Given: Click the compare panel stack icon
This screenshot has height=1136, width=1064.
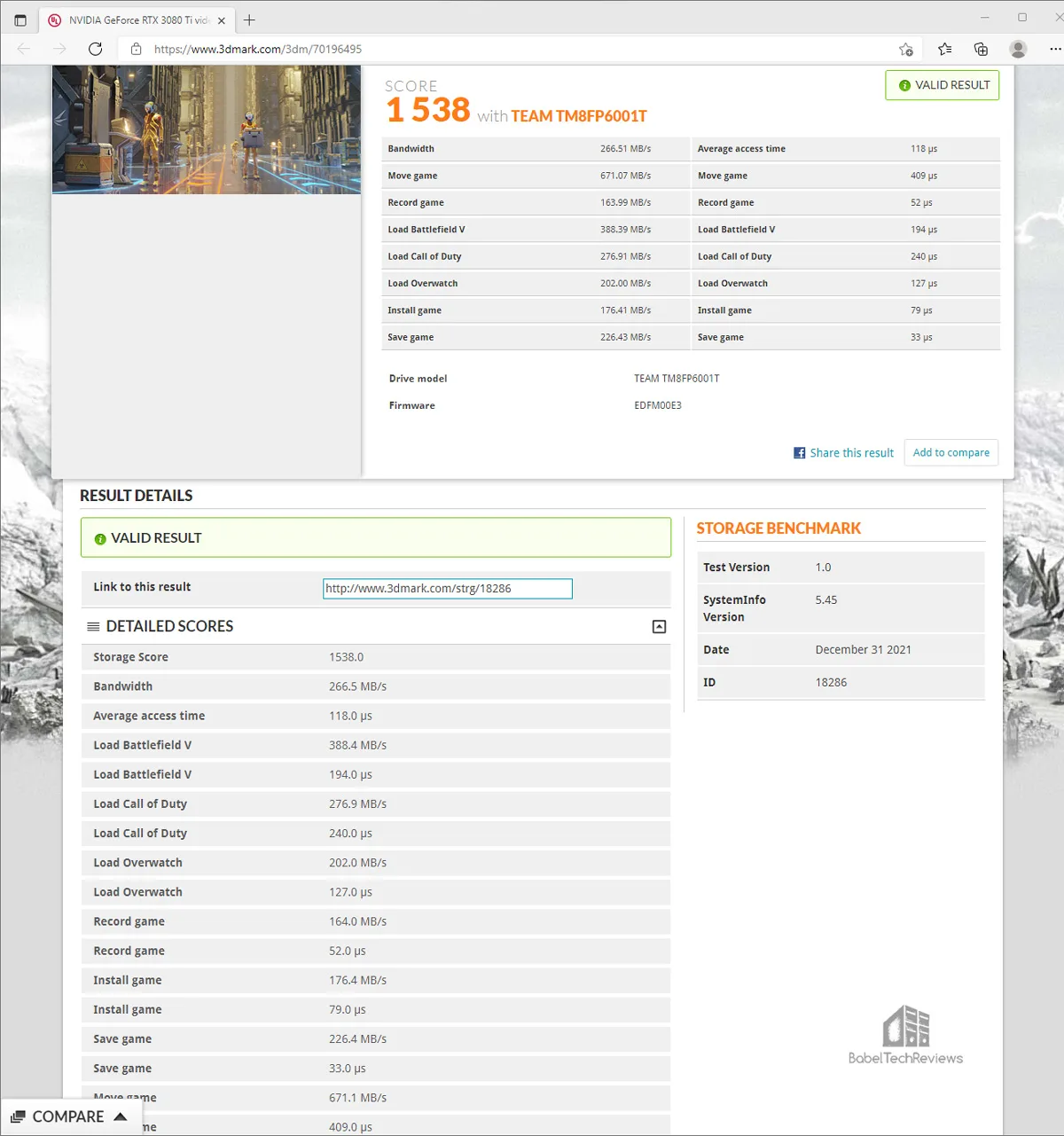Looking at the screenshot, I should pyautogui.click(x=18, y=1116).
